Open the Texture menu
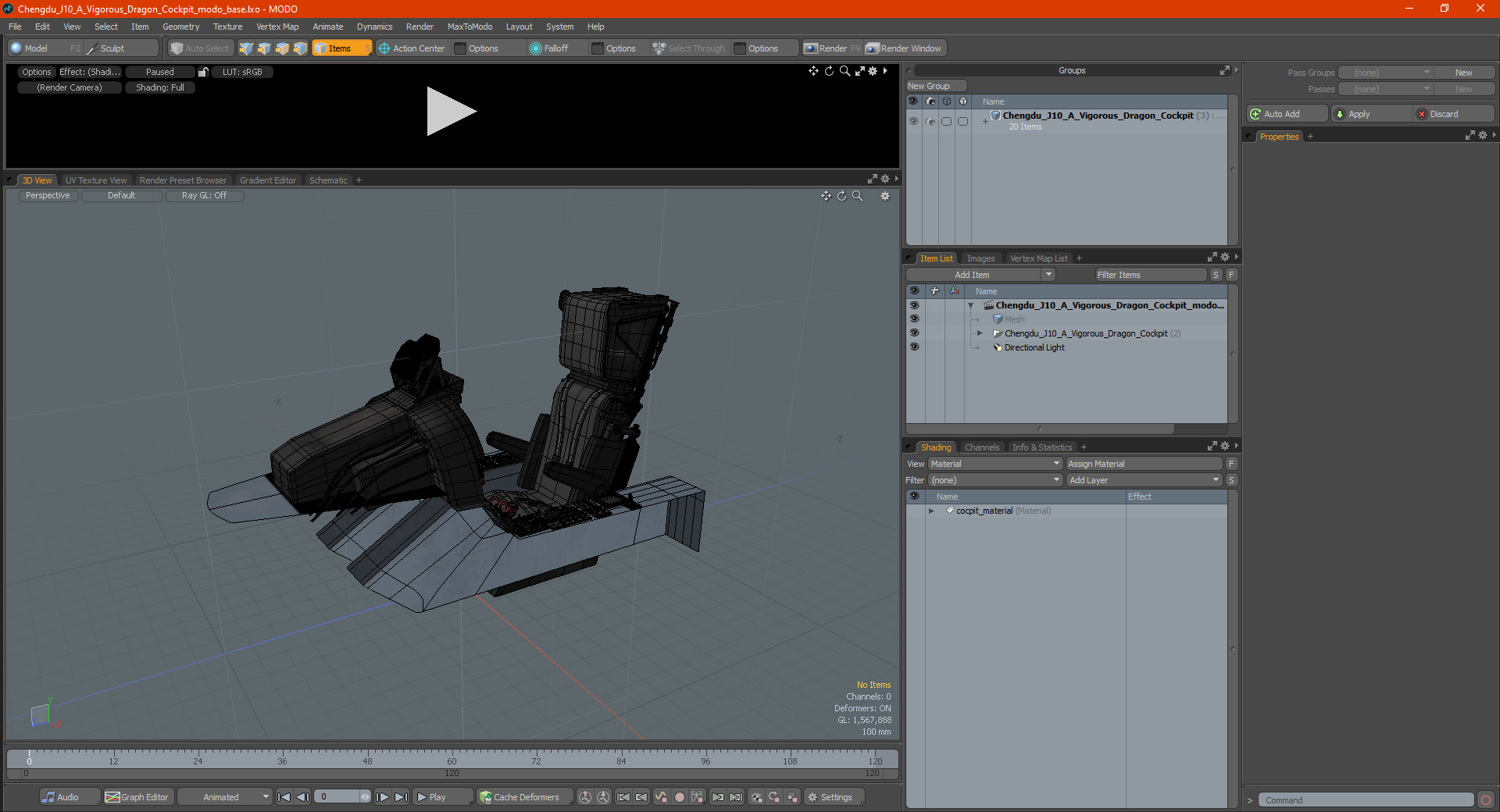 [x=227, y=27]
